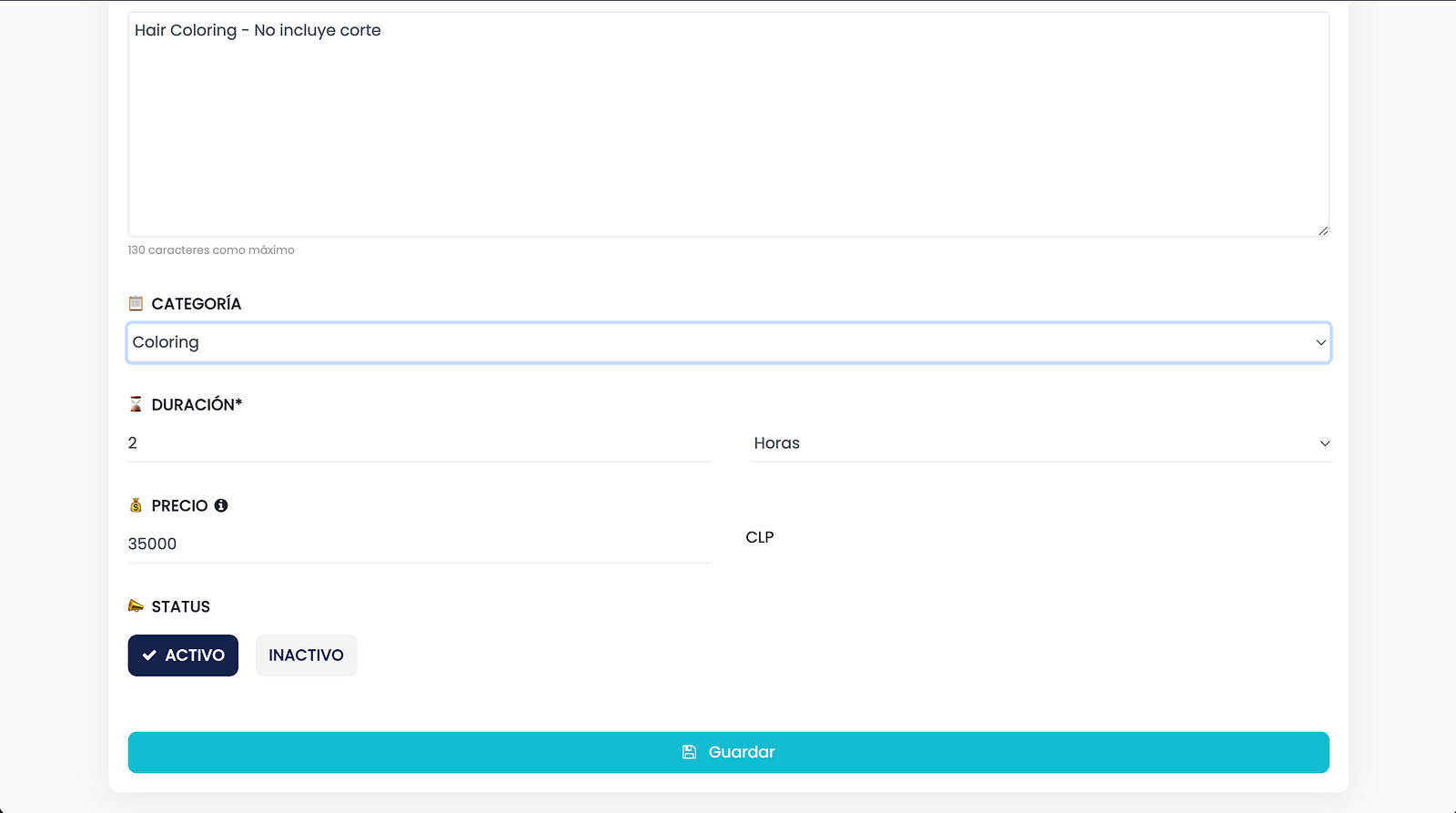Screen dimensions: 1456x813
Task: Click the PRECIO label text
Action: coord(179,505)
